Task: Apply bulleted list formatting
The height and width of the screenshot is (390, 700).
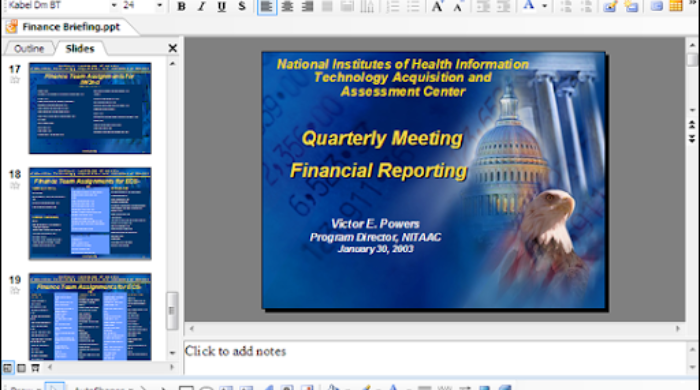Action: pos(413,6)
